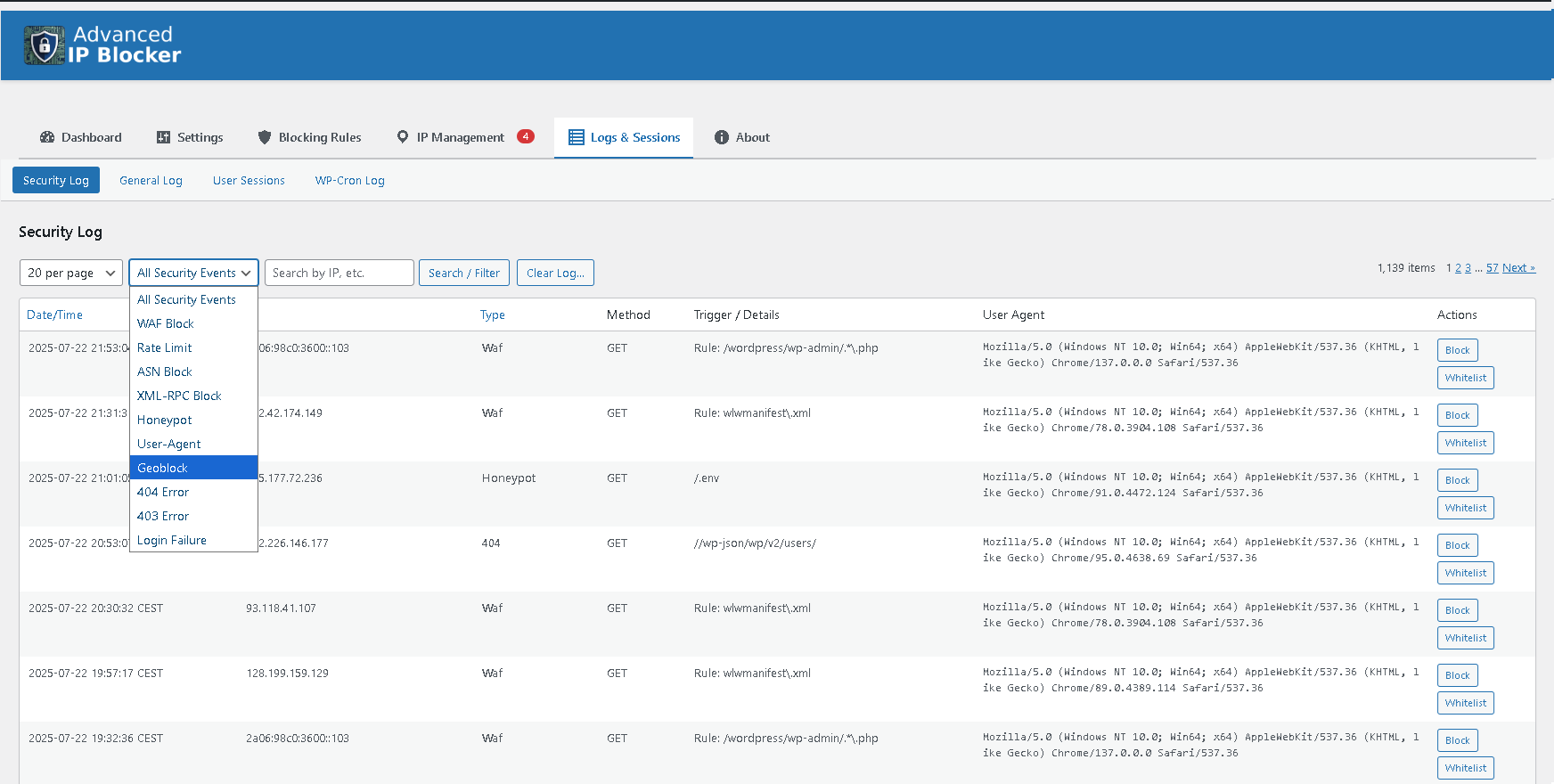Choose XML-RPC Block in the event list
Screen dimensions: 1554x784
tap(193, 396)
